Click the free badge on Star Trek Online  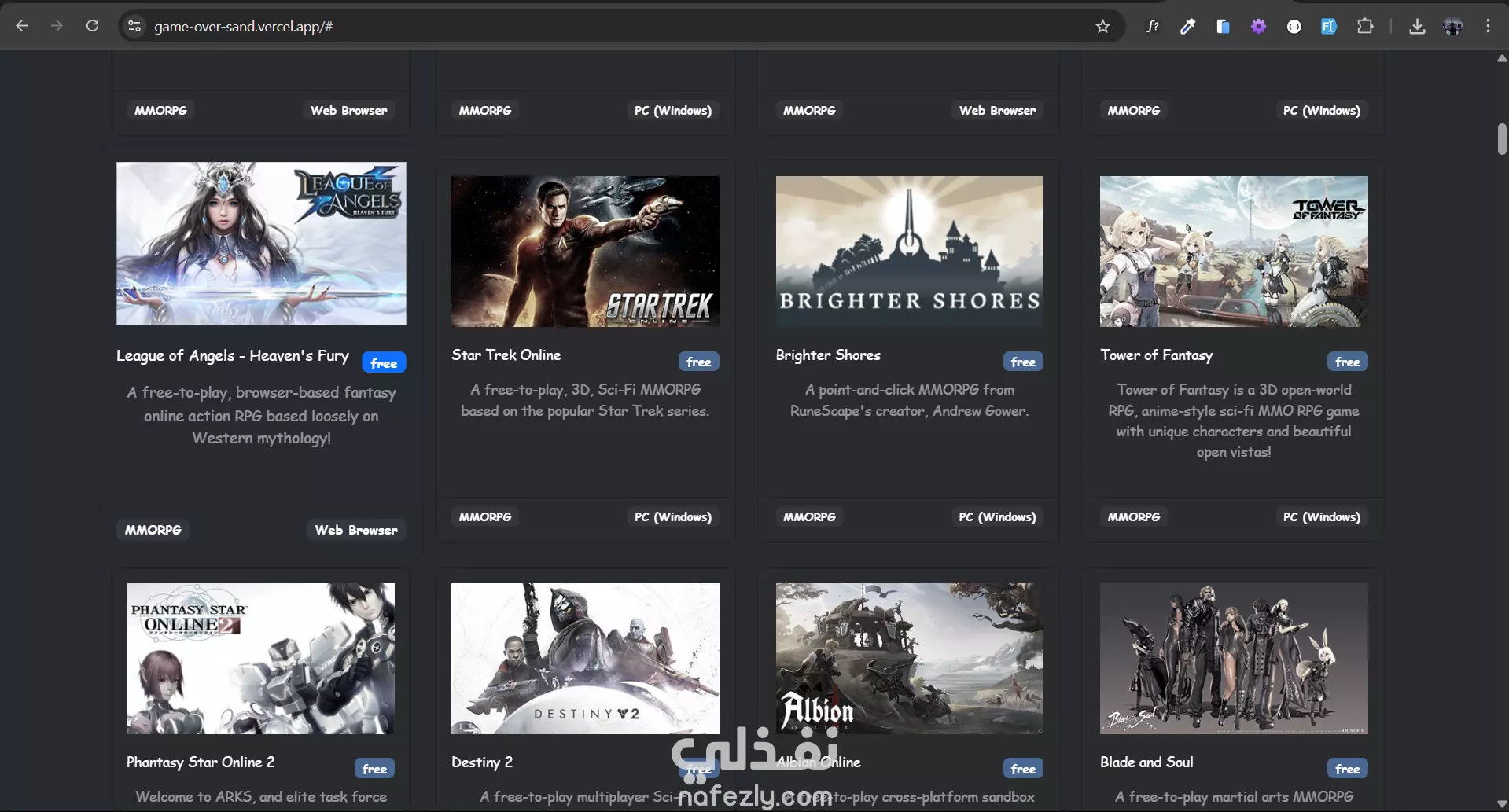coord(699,362)
